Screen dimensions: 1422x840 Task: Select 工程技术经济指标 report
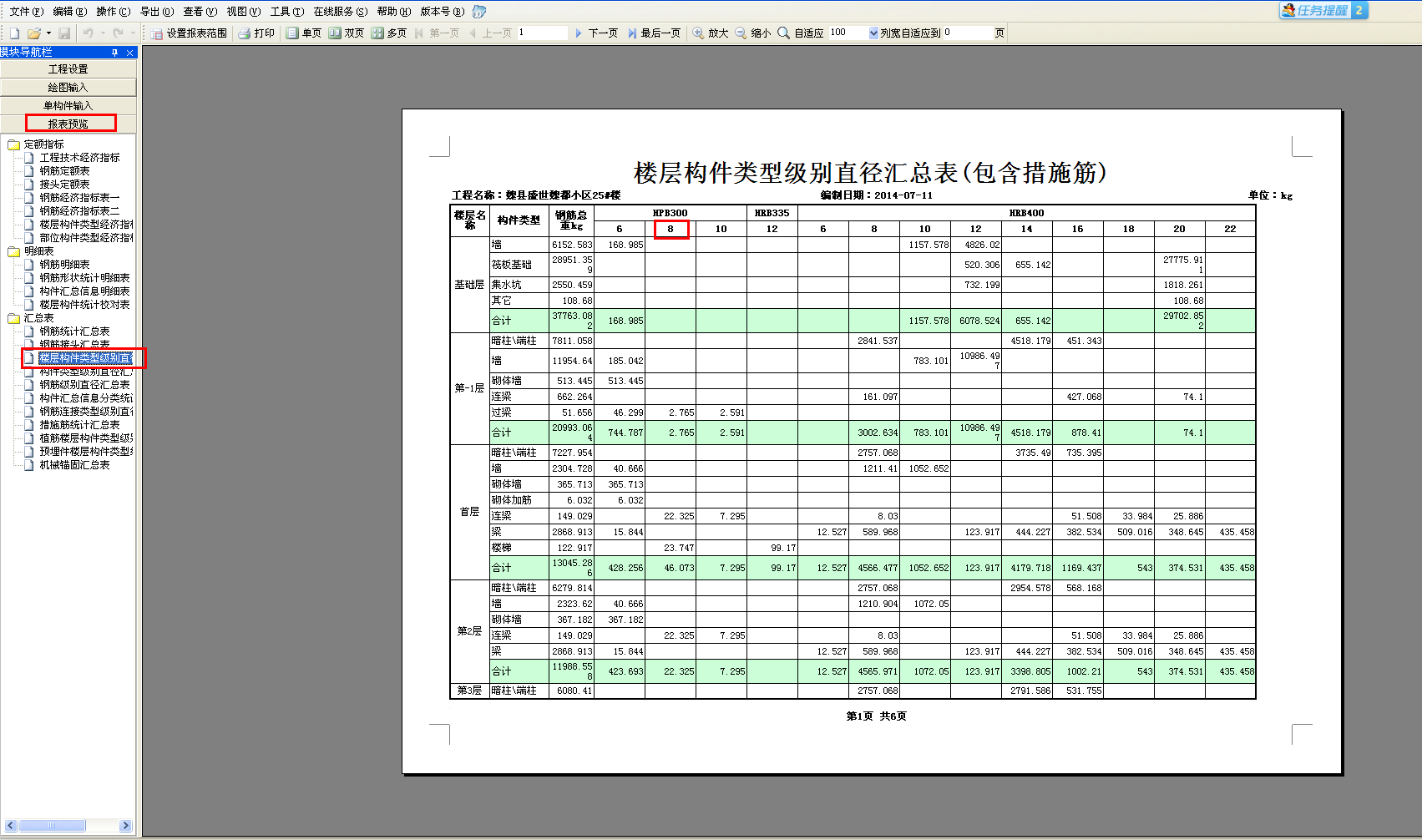coord(79,158)
